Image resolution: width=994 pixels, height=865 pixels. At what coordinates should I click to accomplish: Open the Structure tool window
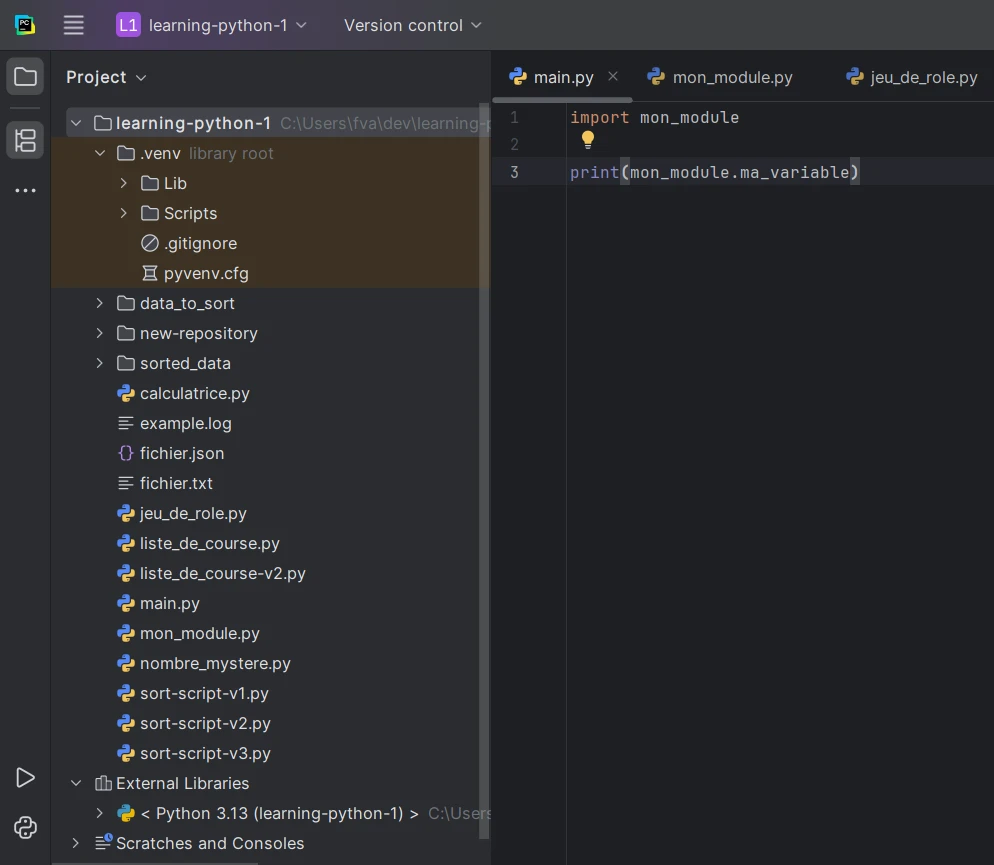[x=25, y=140]
